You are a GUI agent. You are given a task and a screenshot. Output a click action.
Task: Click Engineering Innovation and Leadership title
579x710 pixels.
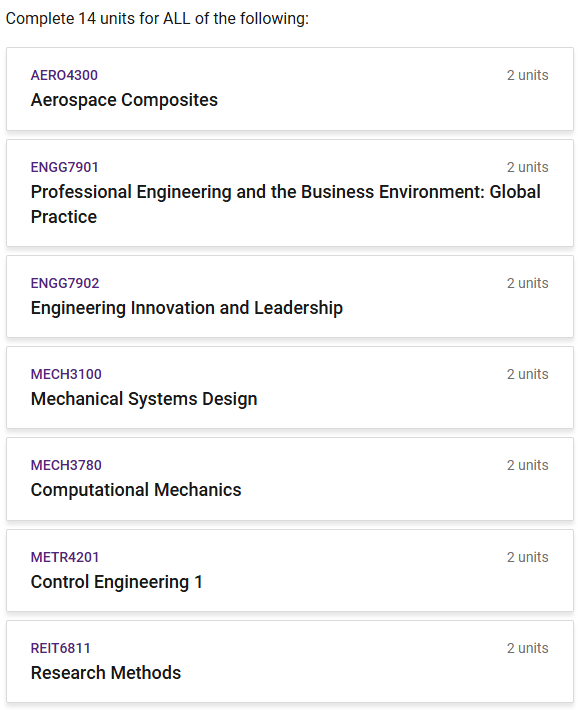187,308
